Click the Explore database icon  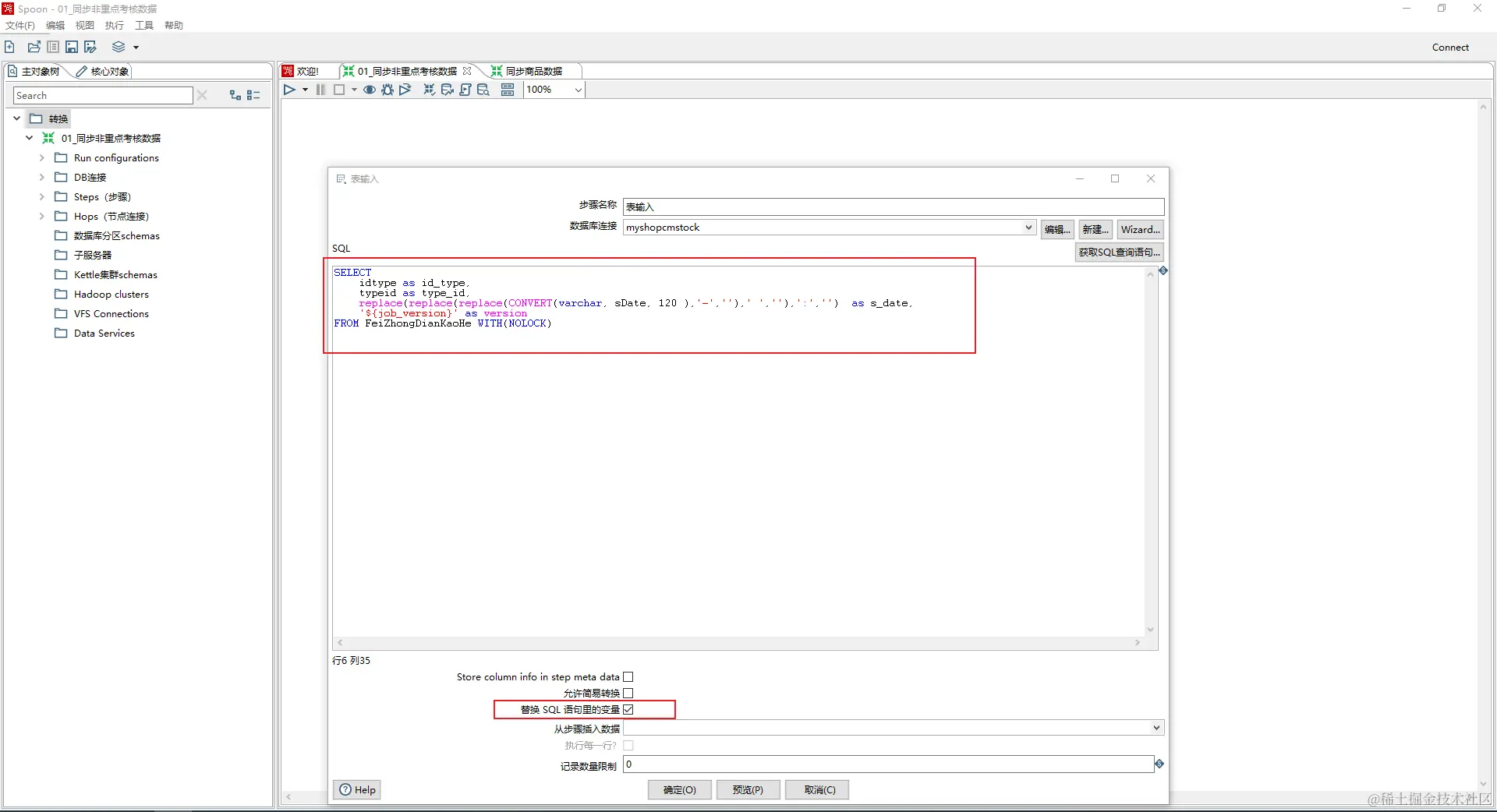tap(483, 90)
